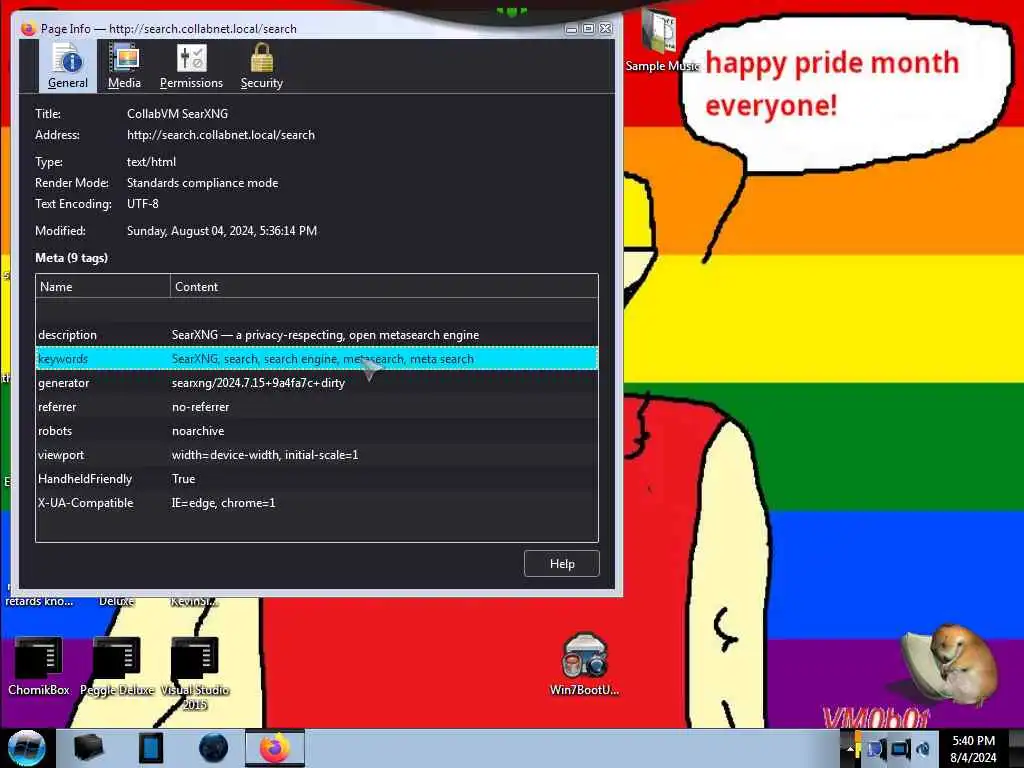Select the viewport meta row
Image resolution: width=1024 pixels, height=768 pixels.
tap(317, 455)
